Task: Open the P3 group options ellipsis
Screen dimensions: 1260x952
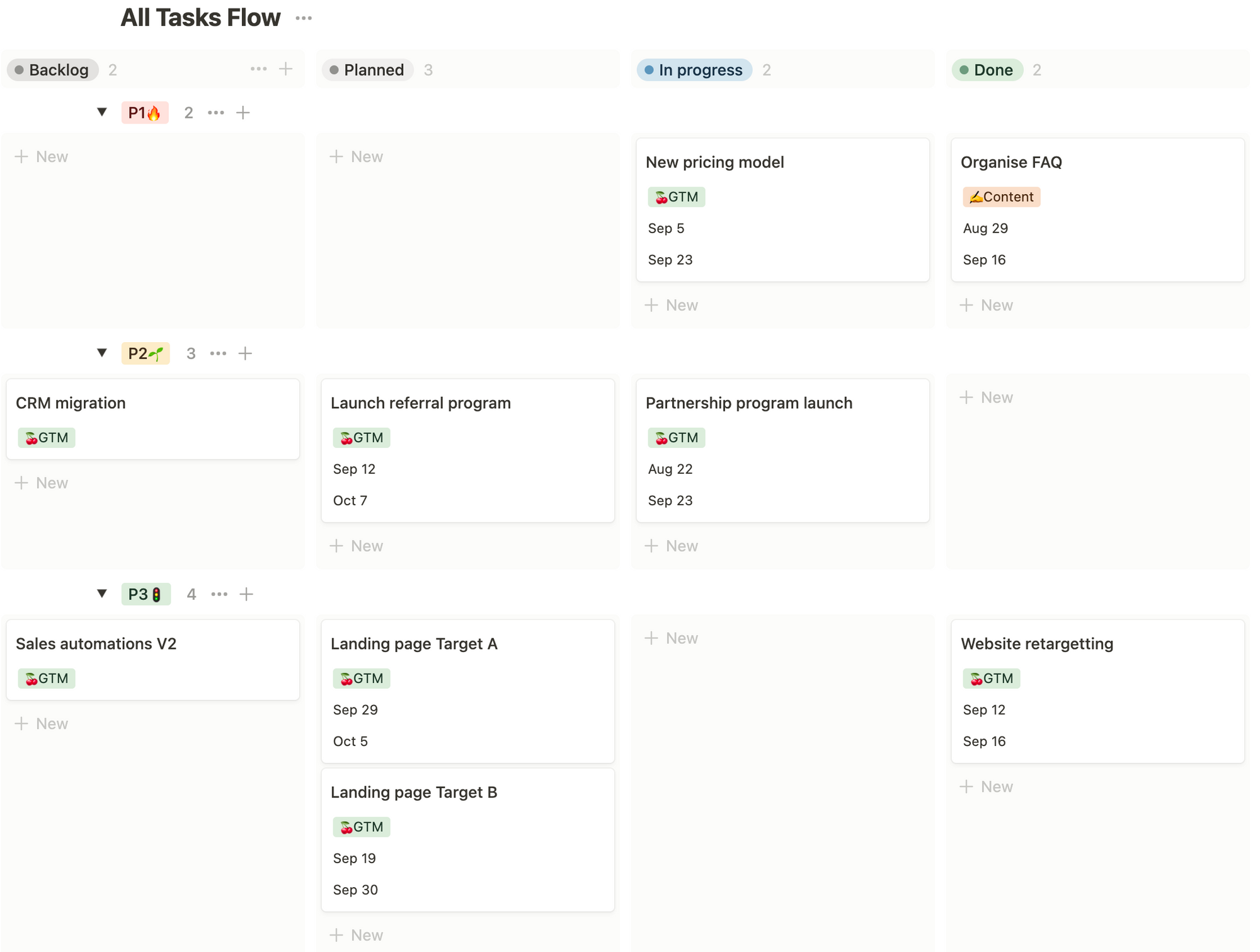Action: tap(219, 594)
